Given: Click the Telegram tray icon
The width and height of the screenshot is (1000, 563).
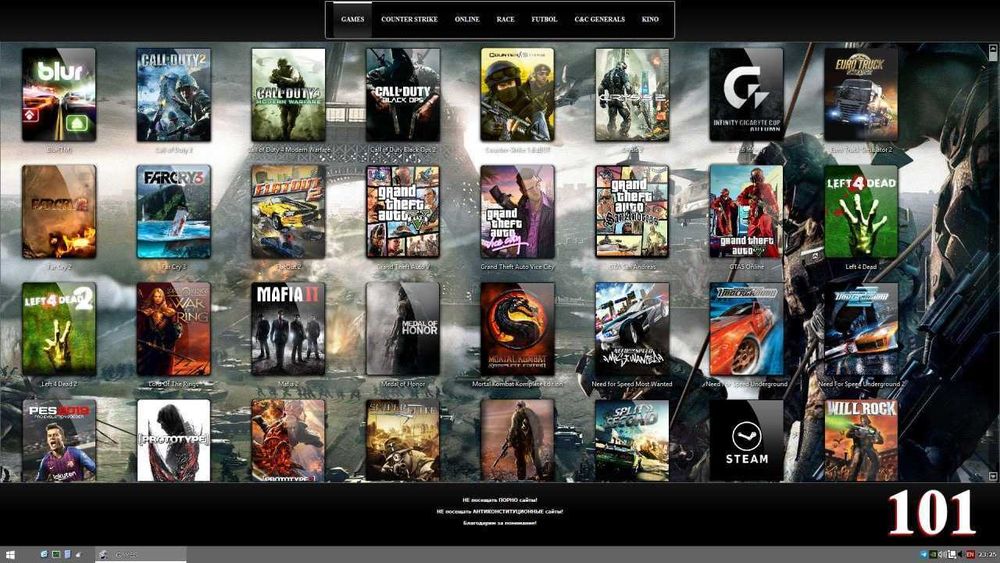Looking at the screenshot, I should [923, 555].
